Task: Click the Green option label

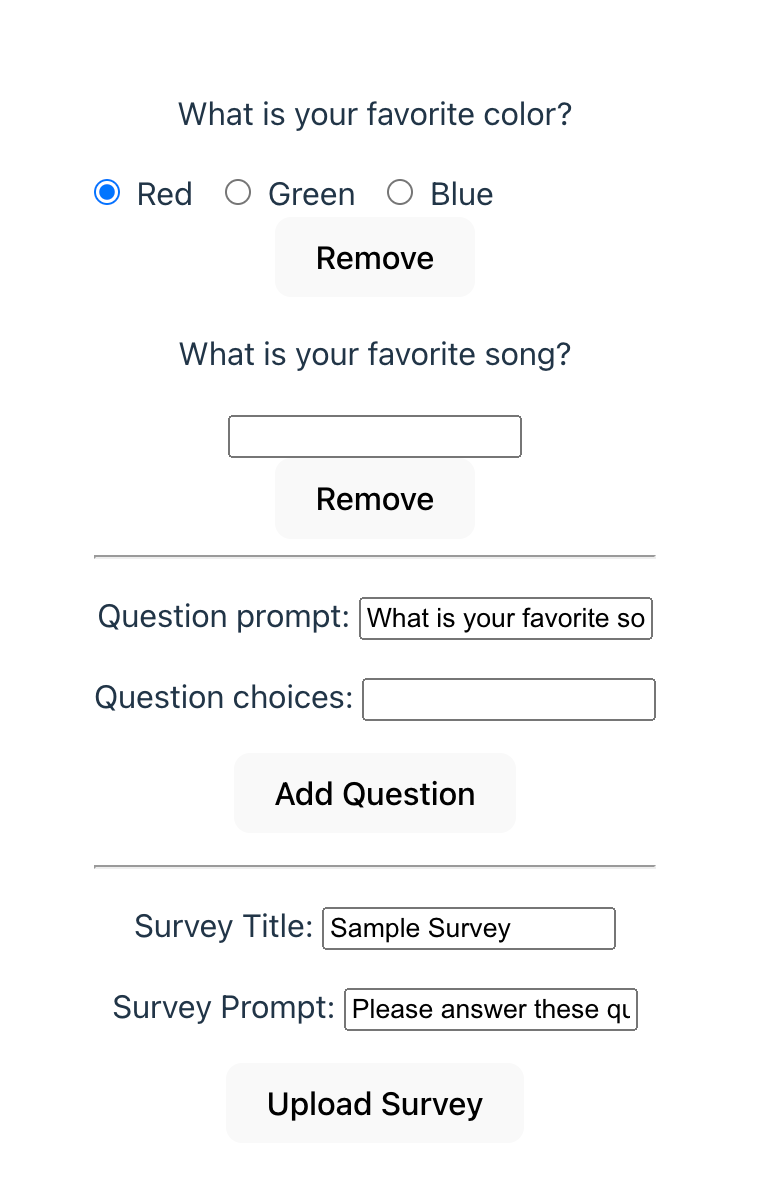Action: pyautogui.click(x=311, y=193)
